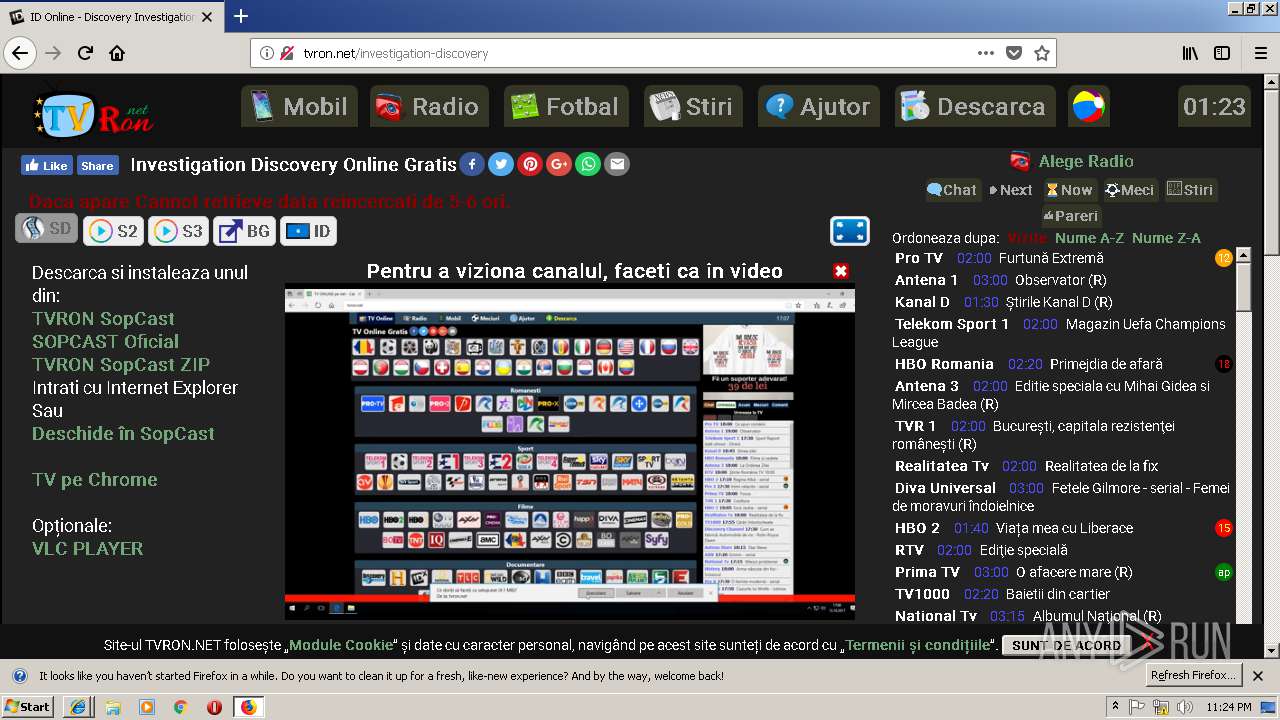Dismiss the Firefox refresh notification bar
The width and height of the screenshot is (1280, 720).
(x=1258, y=675)
